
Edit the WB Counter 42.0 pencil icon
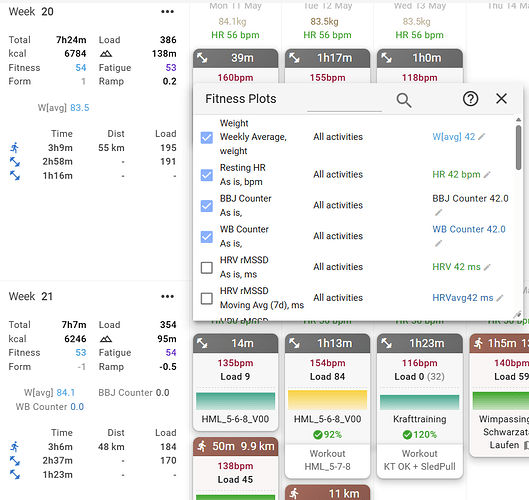438,243
